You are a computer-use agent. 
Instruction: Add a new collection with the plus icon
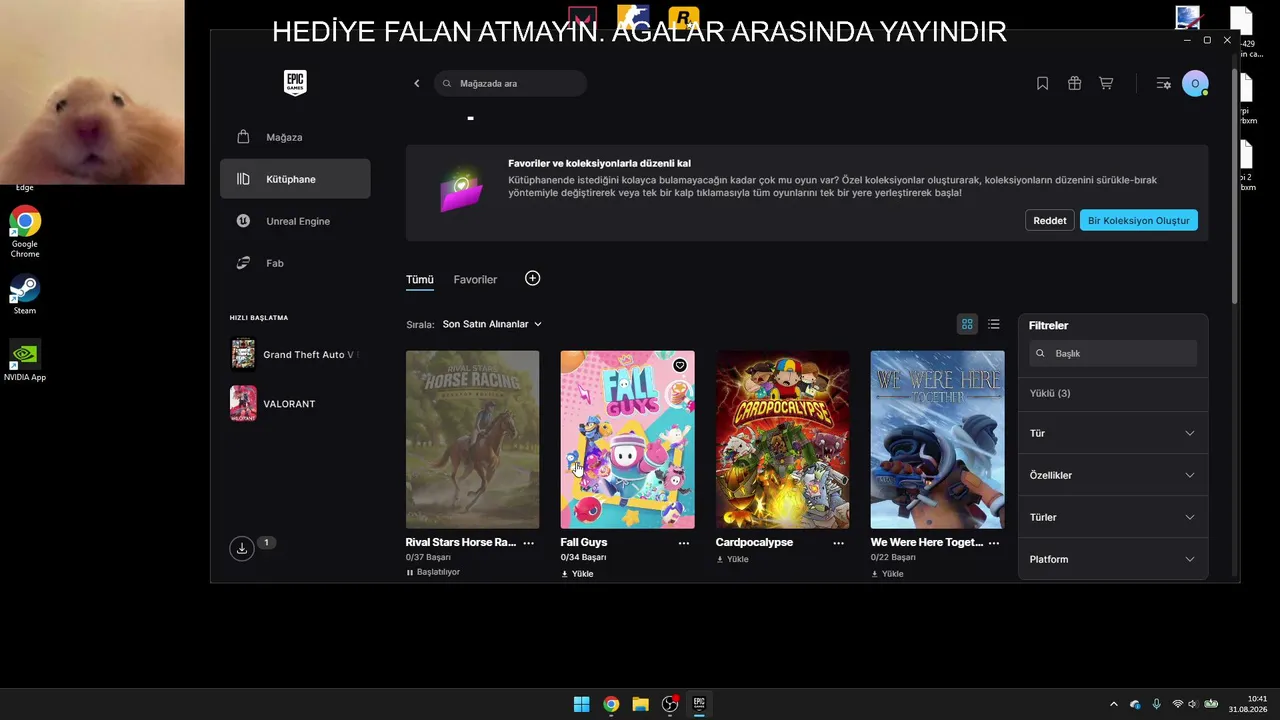(x=532, y=278)
